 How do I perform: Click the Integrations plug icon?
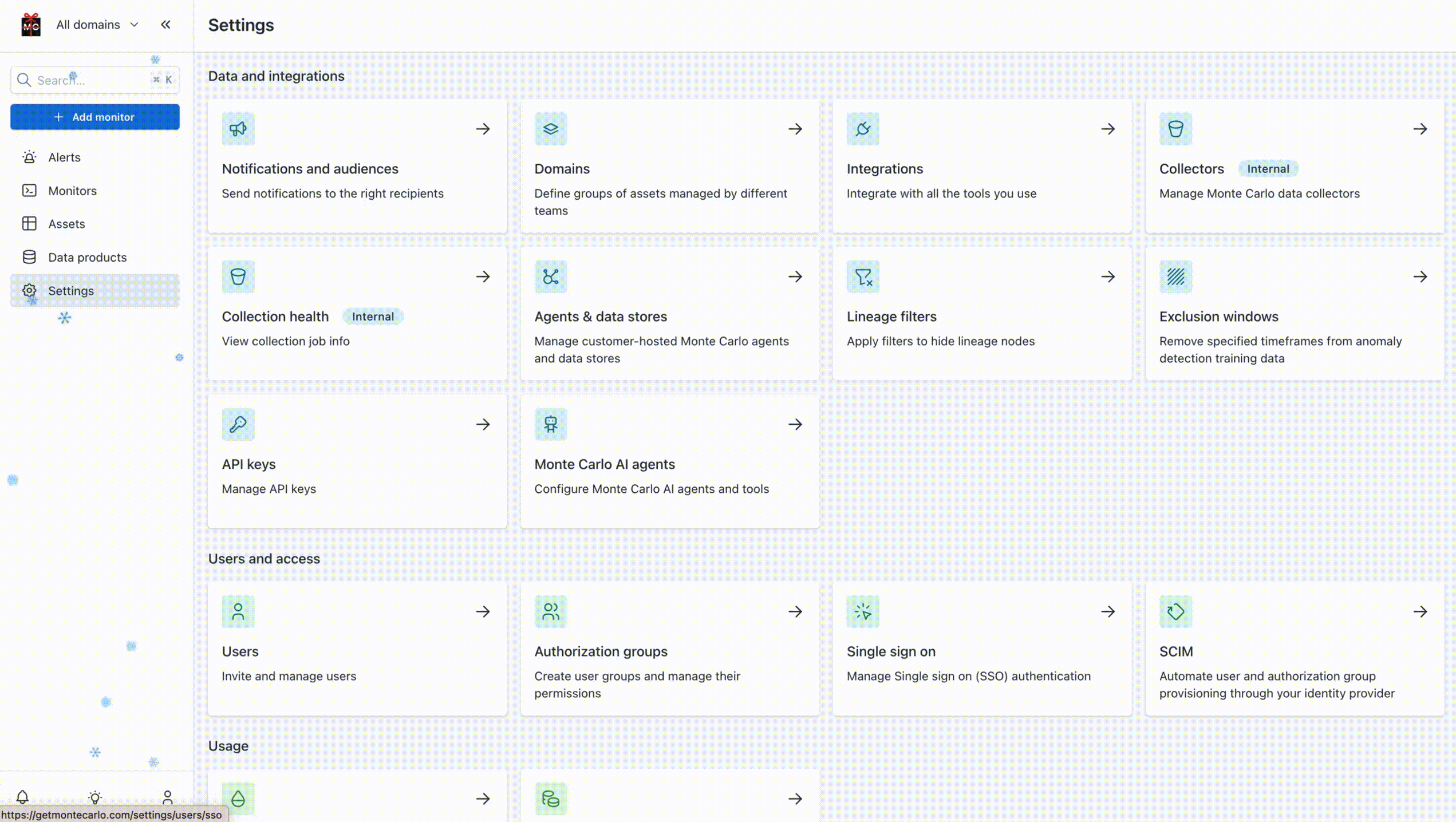863,129
